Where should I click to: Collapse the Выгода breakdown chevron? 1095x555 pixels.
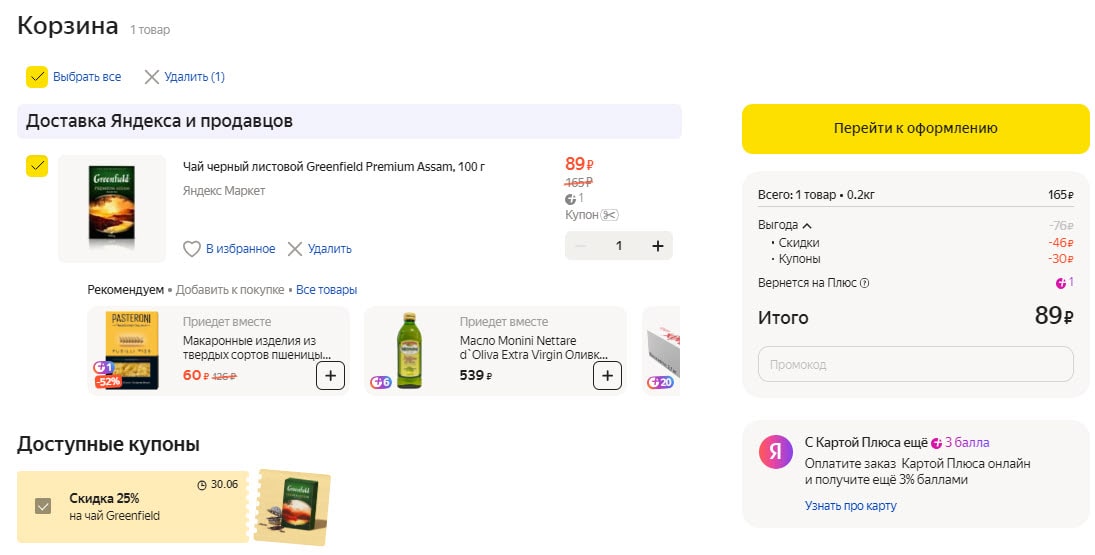click(x=807, y=226)
